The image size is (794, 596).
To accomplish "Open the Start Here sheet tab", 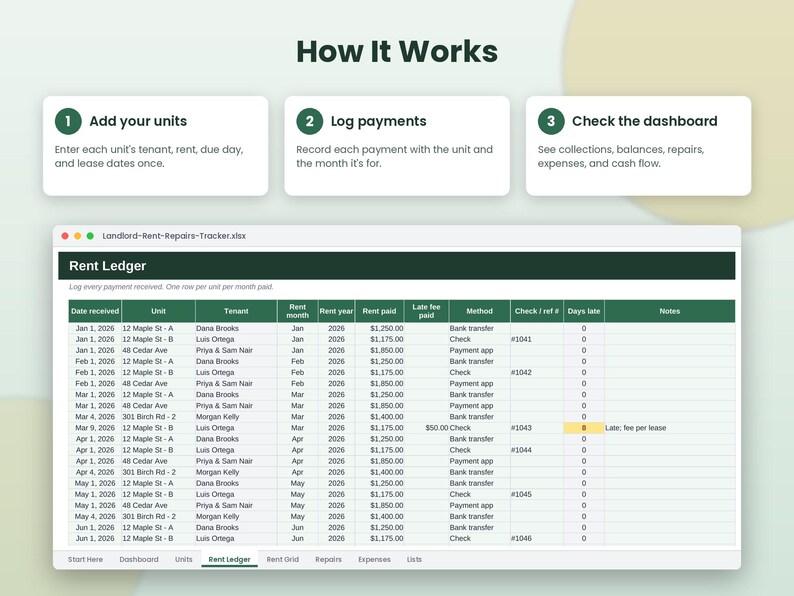I will pos(85,559).
